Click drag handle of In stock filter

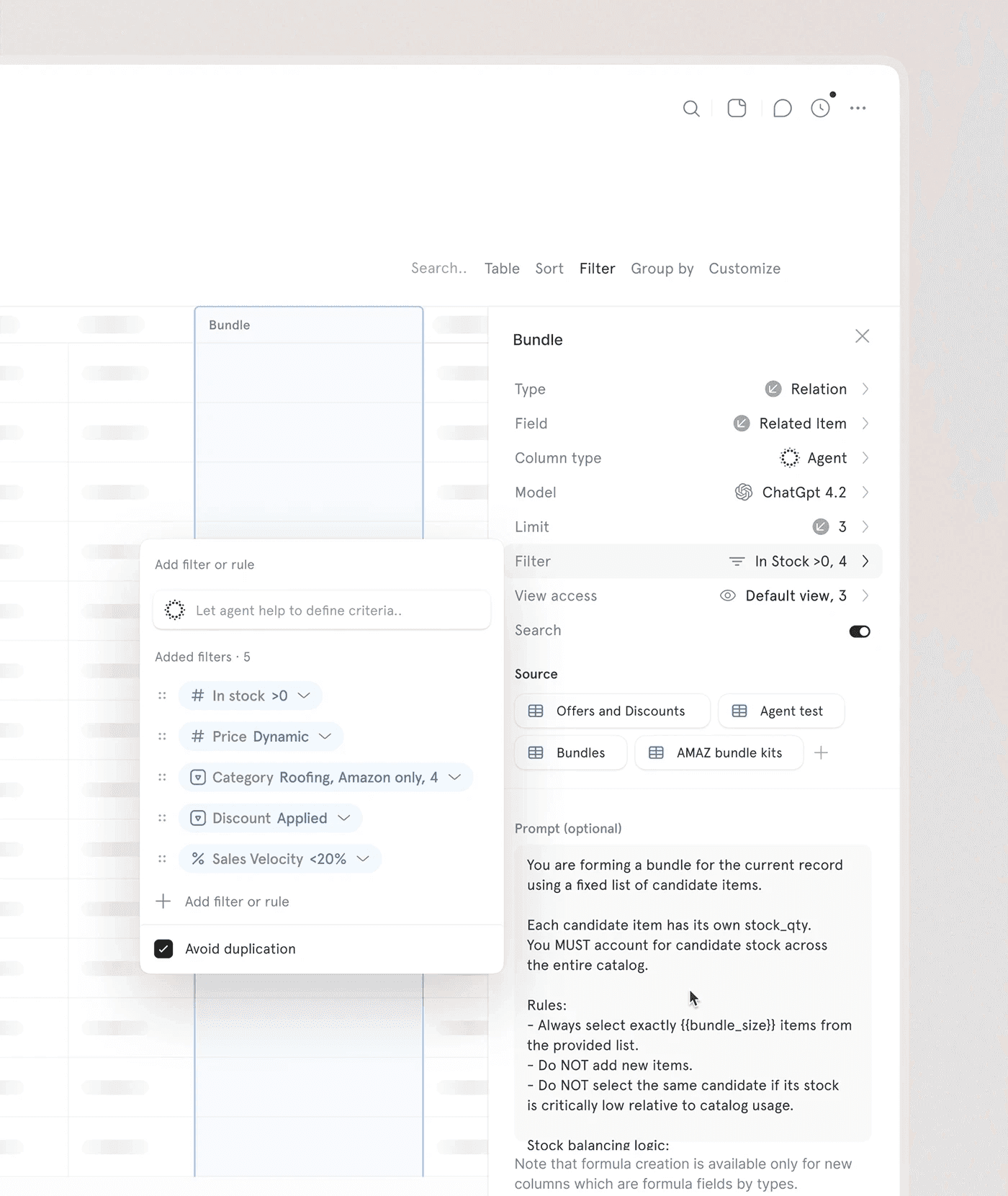(x=162, y=696)
